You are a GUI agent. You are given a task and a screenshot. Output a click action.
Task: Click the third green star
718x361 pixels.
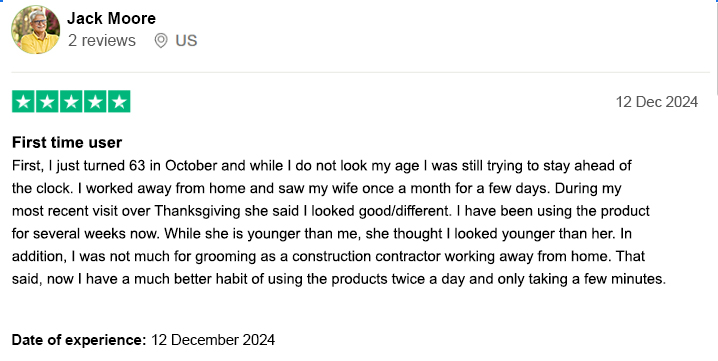pos(71,101)
